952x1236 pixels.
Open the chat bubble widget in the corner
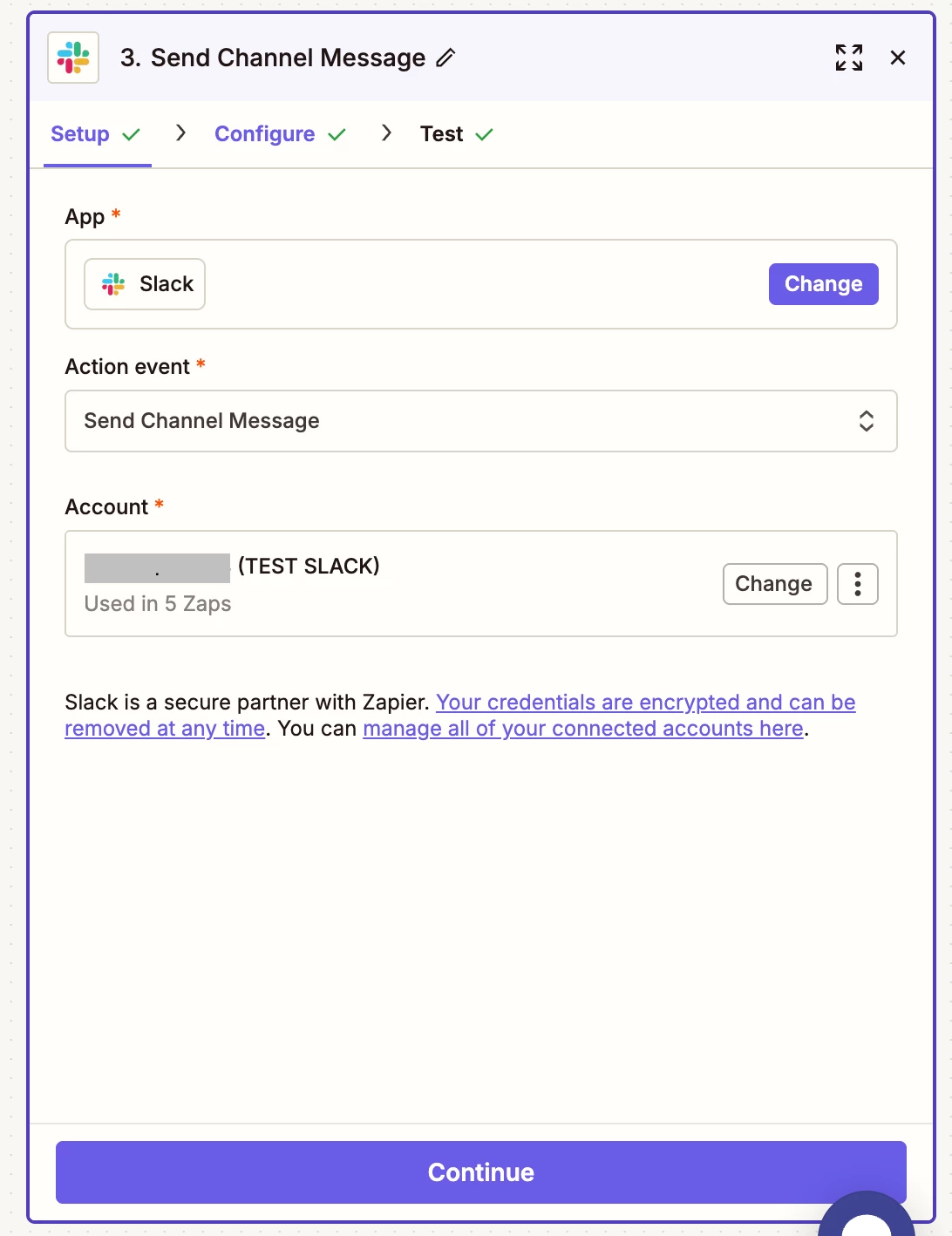868,1220
